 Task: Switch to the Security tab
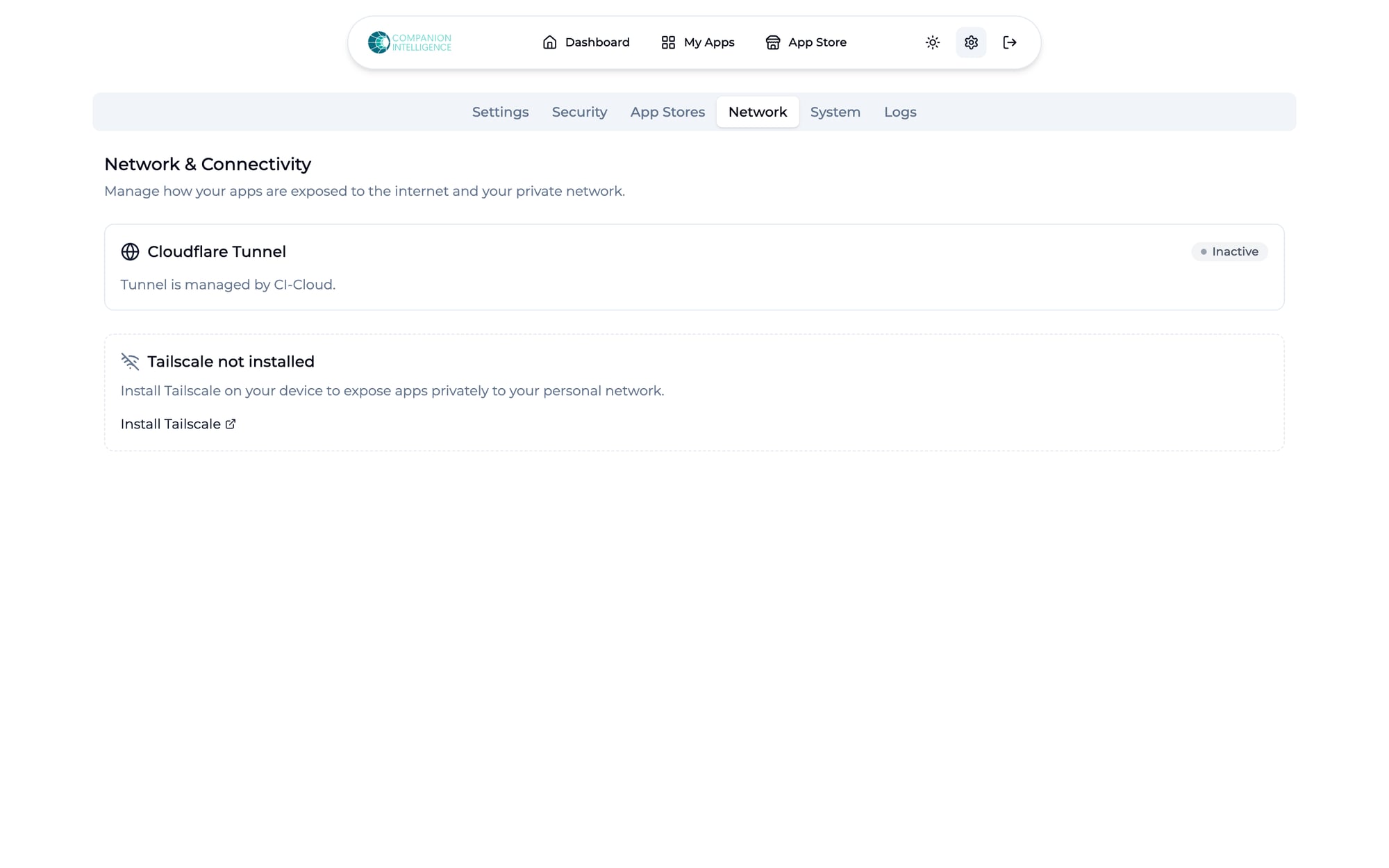579,112
